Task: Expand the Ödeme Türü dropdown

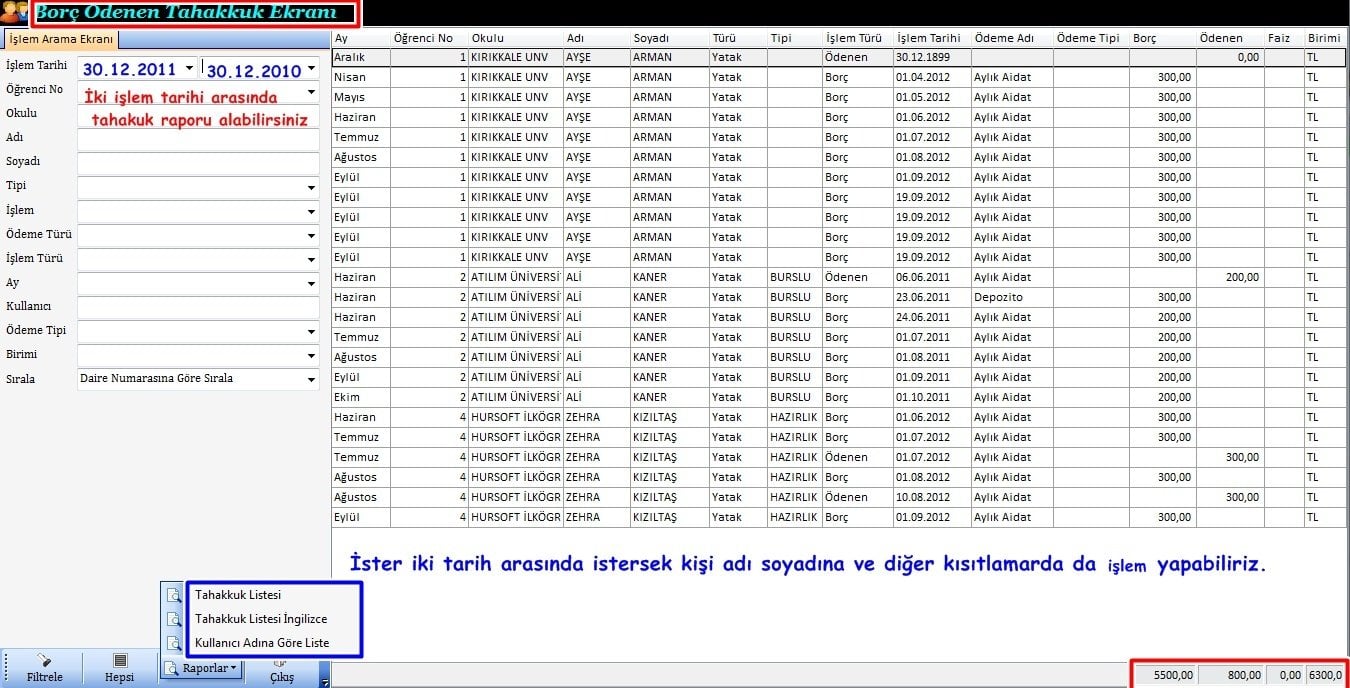Action: 311,236
